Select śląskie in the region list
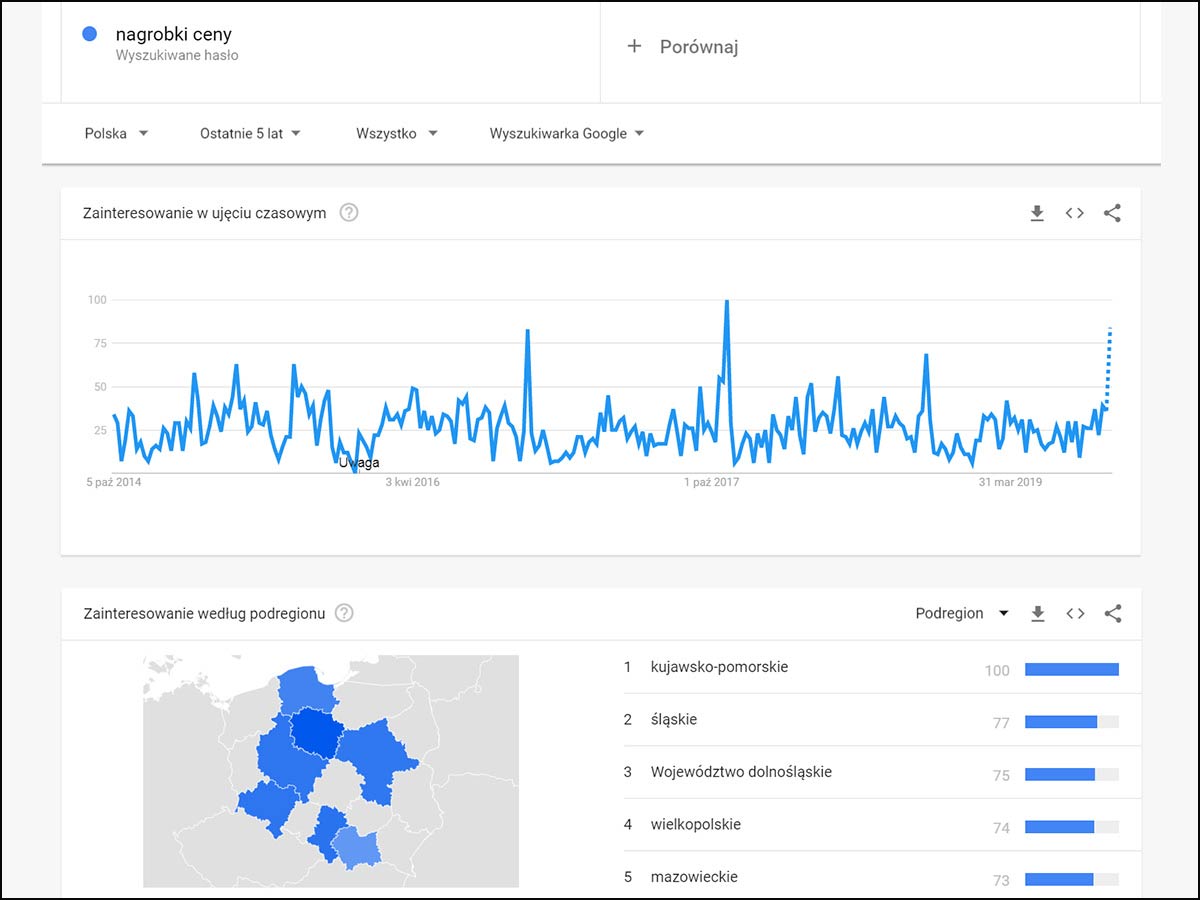Viewport: 1200px width, 900px height. pos(674,719)
